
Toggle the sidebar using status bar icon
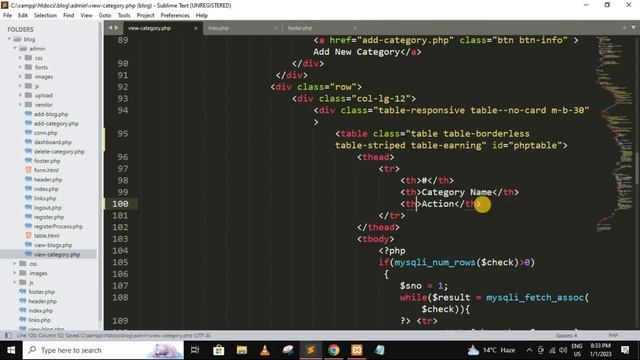click(x=8, y=336)
